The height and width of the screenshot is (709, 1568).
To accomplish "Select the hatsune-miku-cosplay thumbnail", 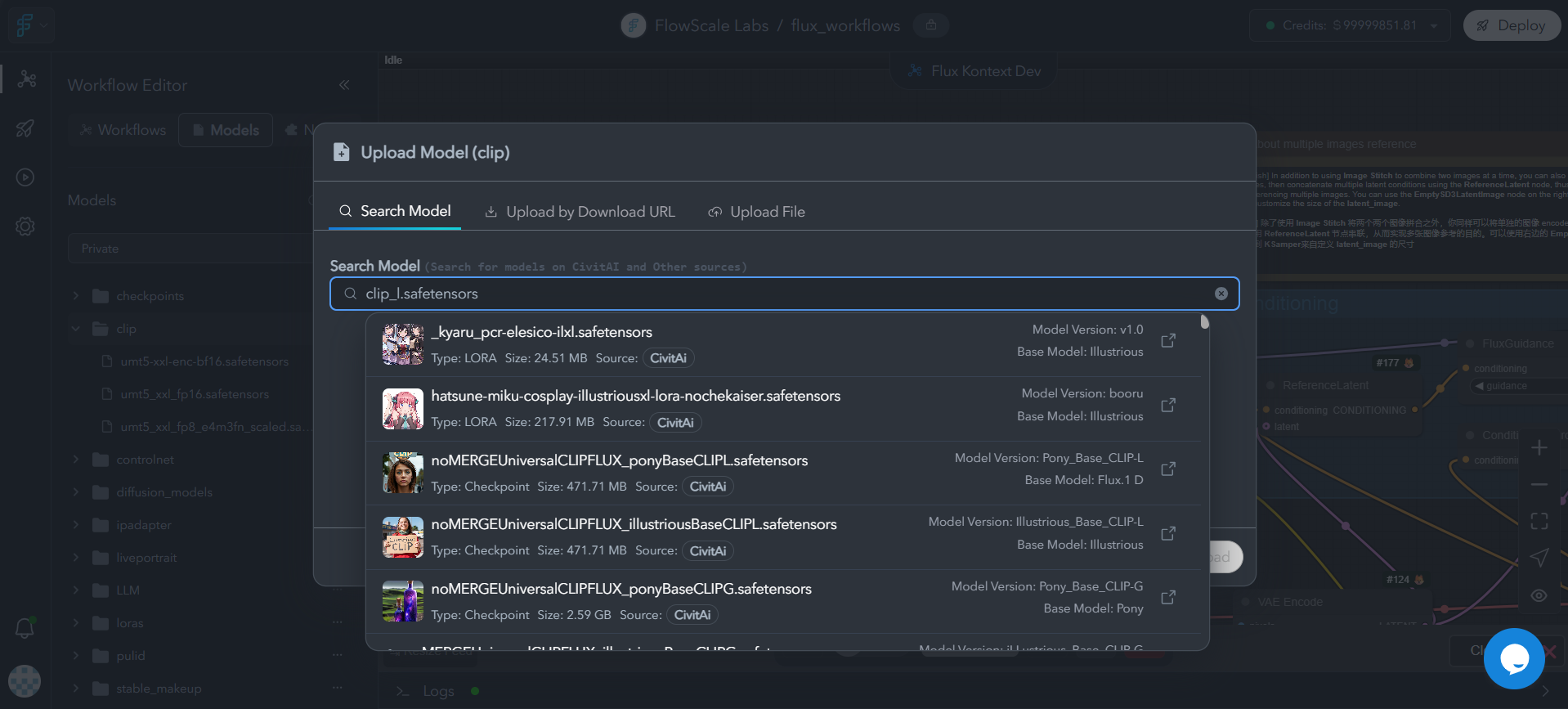I will [x=403, y=409].
